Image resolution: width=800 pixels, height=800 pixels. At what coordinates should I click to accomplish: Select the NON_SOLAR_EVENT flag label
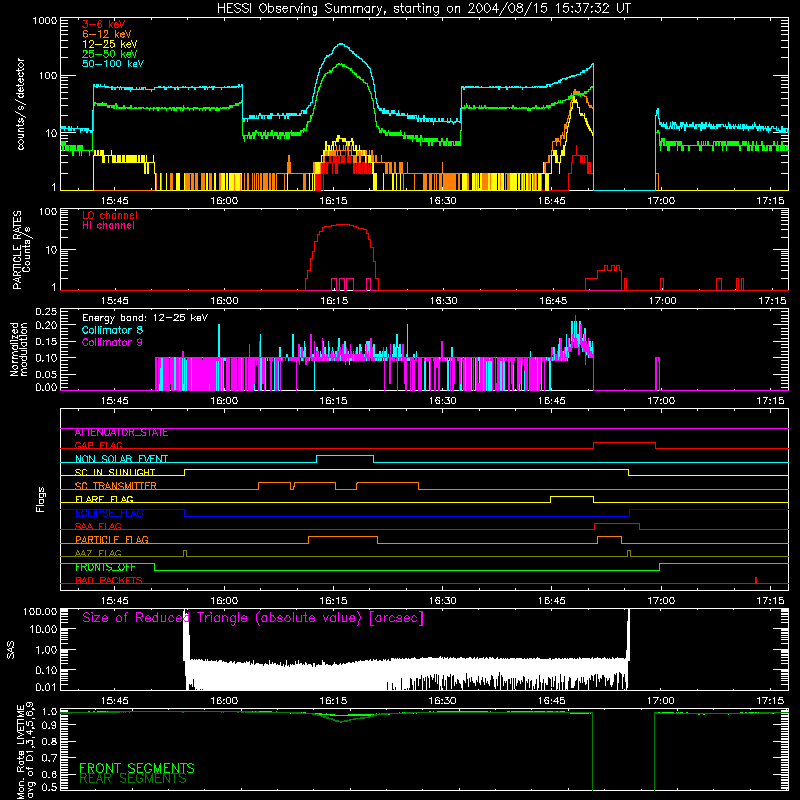pos(121,459)
